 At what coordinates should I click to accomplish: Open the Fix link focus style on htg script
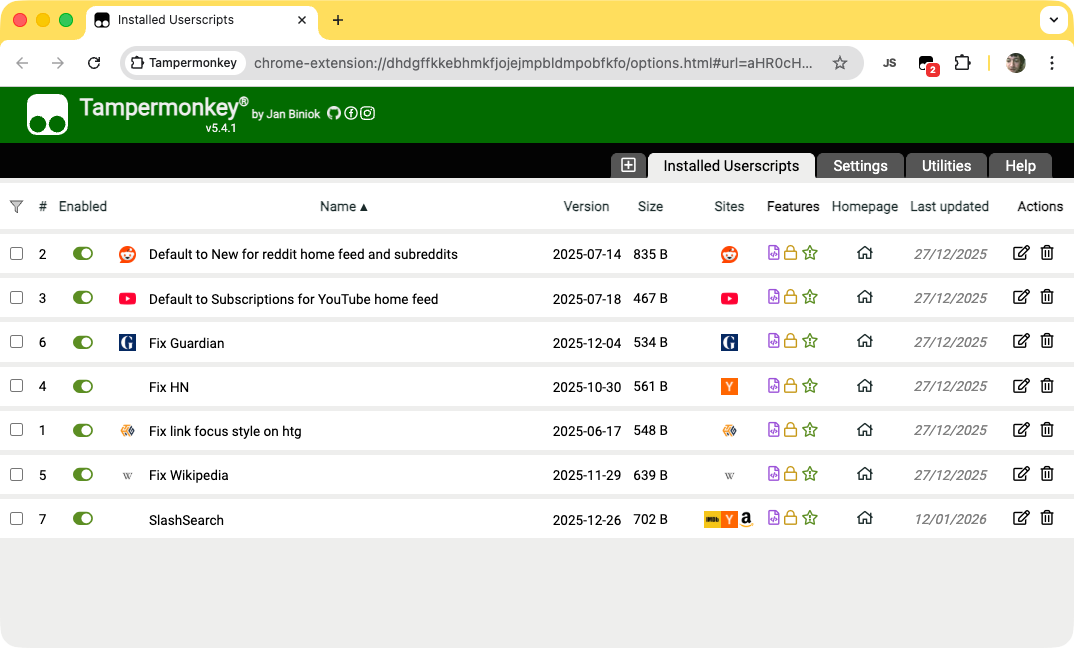click(225, 431)
